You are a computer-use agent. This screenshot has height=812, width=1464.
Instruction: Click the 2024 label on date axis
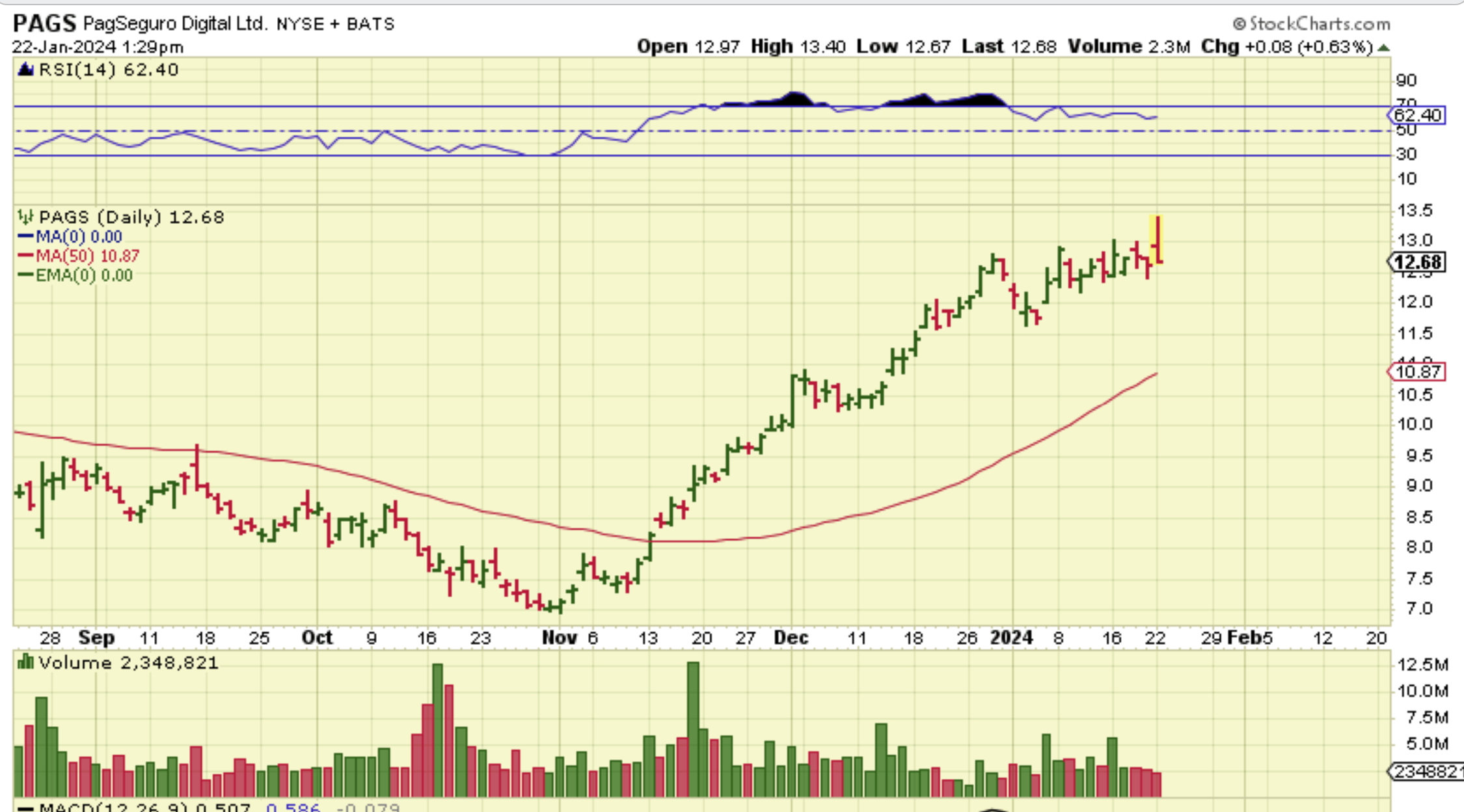tap(1011, 638)
